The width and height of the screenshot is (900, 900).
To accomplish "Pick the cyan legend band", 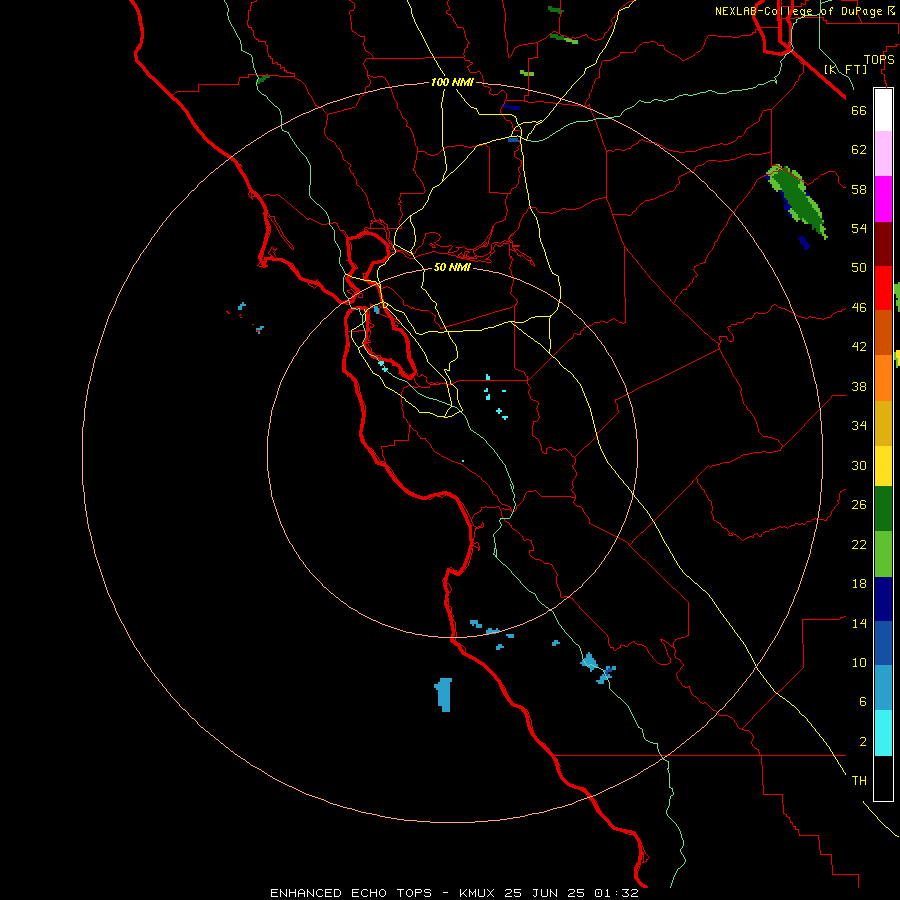I will click(x=883, y=733).
